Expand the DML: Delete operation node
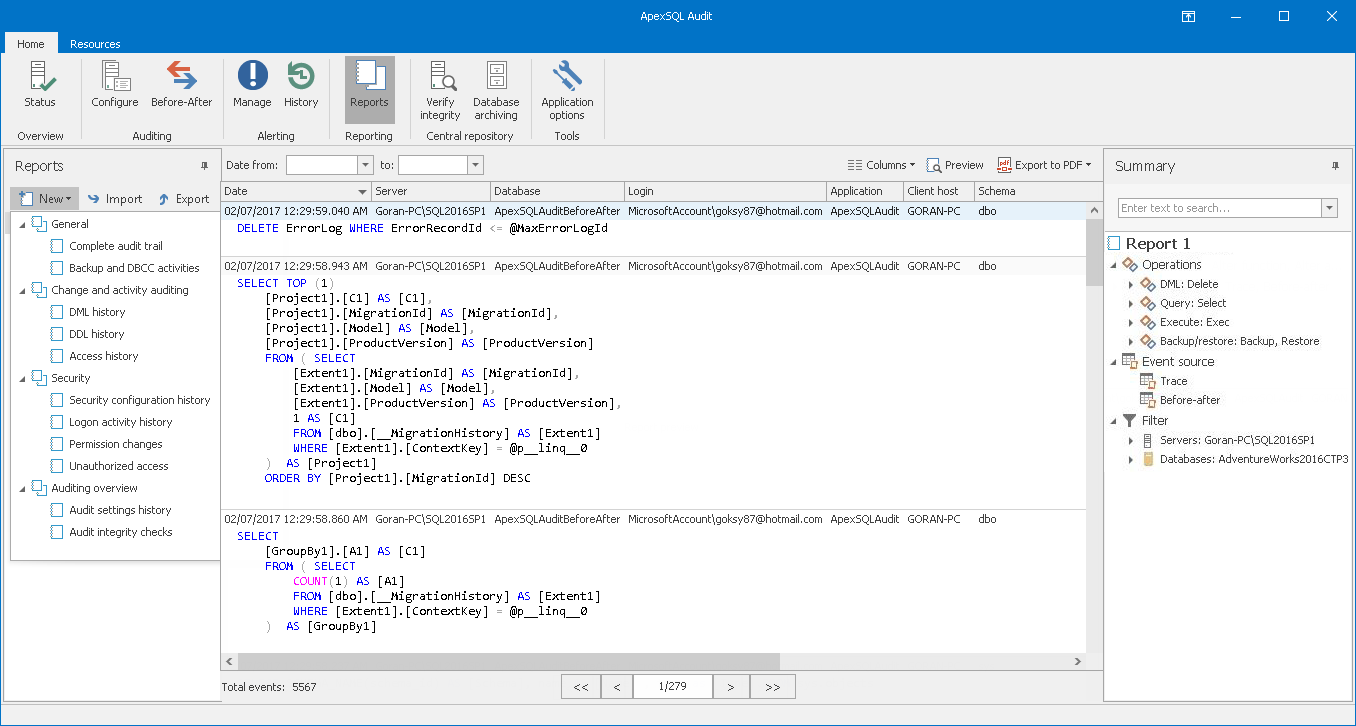The height and width of the screenshot is (726, 1356). tap(1131, 285)
